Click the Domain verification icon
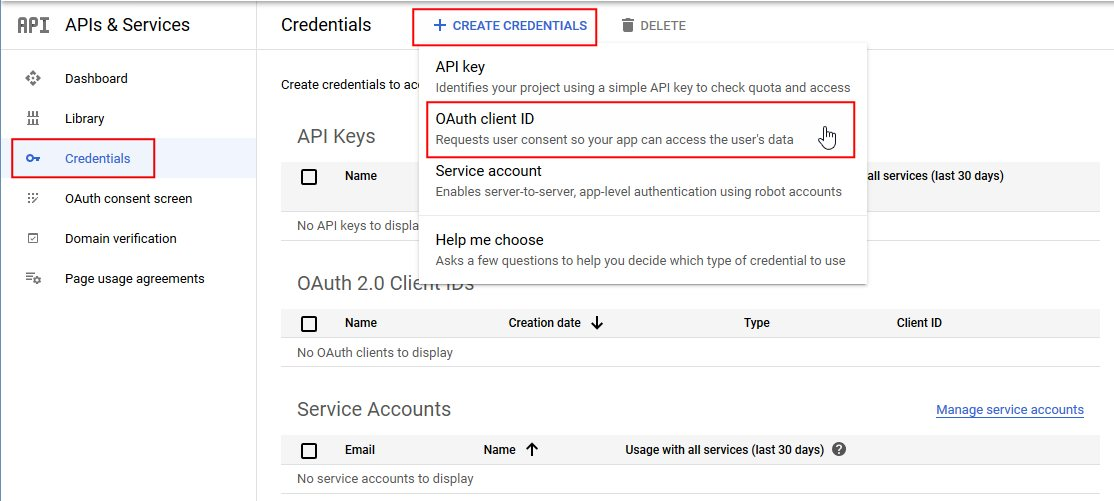 (33, 238)
